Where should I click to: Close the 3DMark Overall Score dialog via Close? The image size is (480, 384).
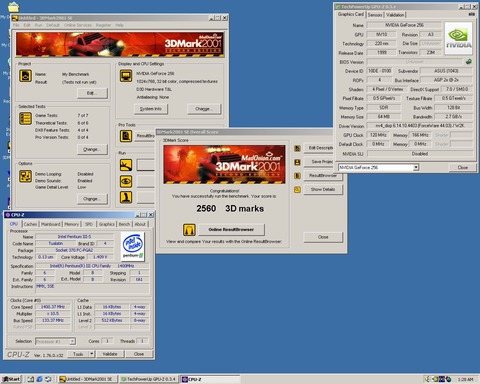click(323, 237)
